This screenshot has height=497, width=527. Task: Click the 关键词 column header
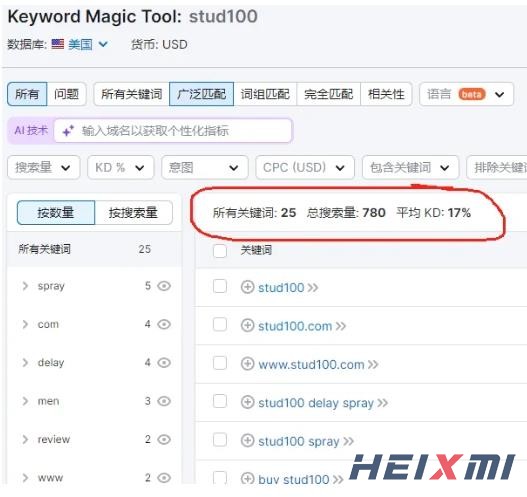[256, 250]
